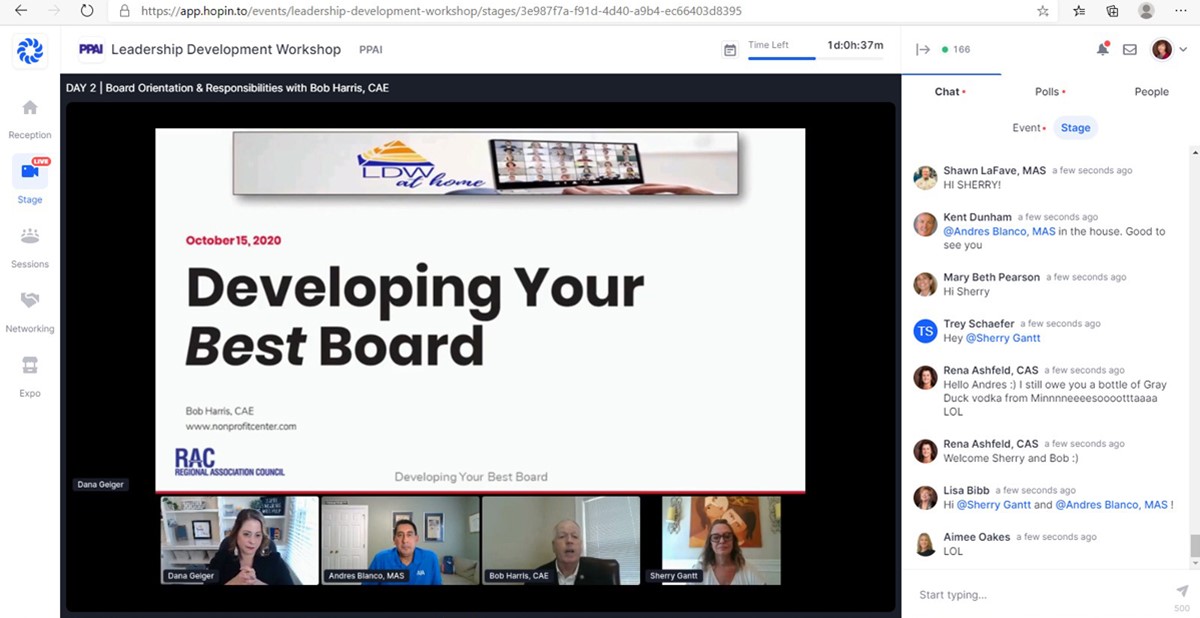Click the @Sherry Gantt mention from Trey Schaefer

point(1003,338)
